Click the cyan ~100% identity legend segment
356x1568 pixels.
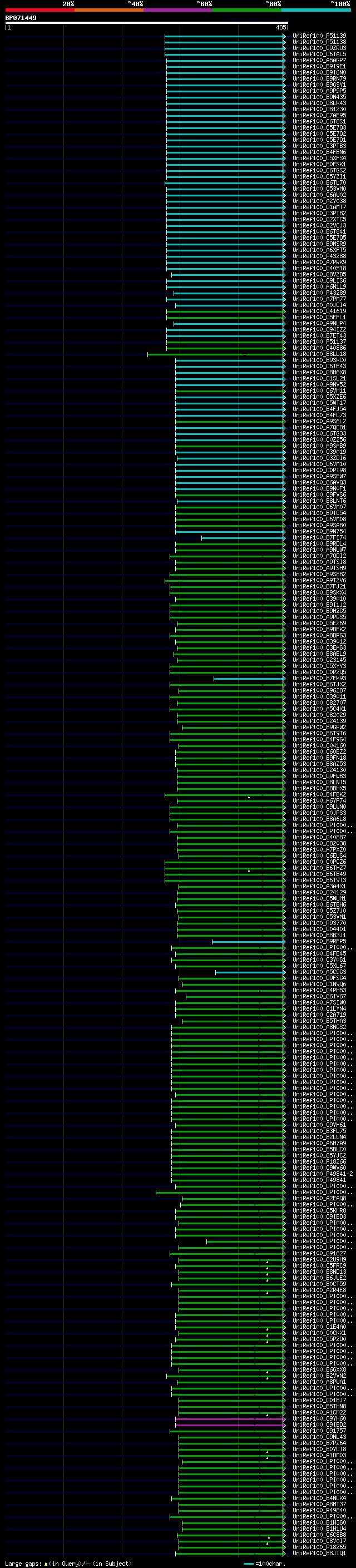(316, 10)
